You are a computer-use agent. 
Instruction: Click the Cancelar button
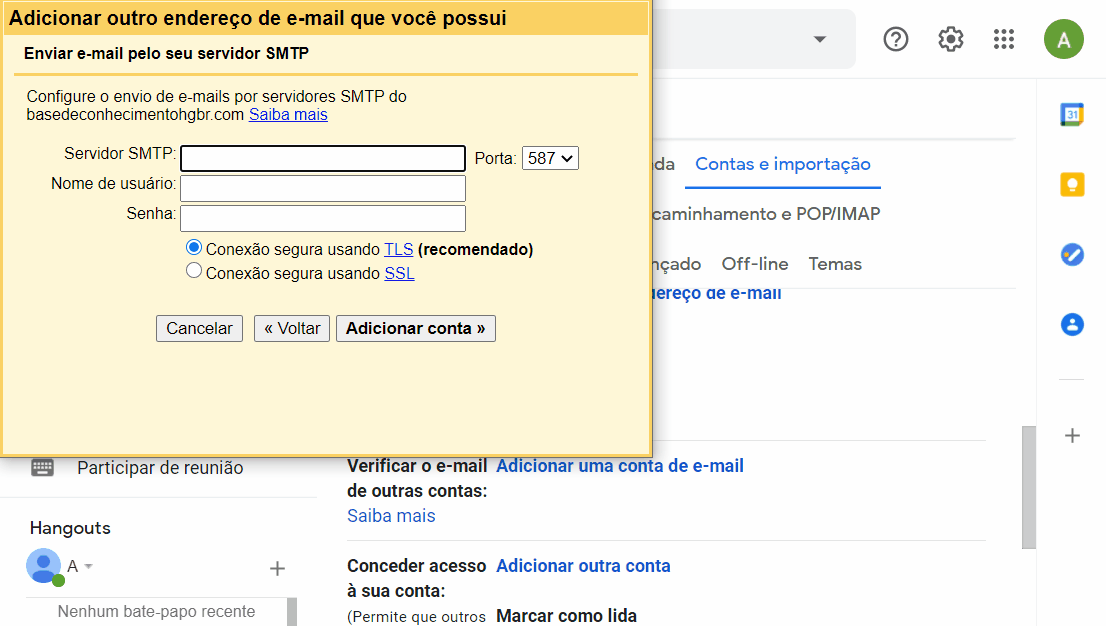(199, 328)
